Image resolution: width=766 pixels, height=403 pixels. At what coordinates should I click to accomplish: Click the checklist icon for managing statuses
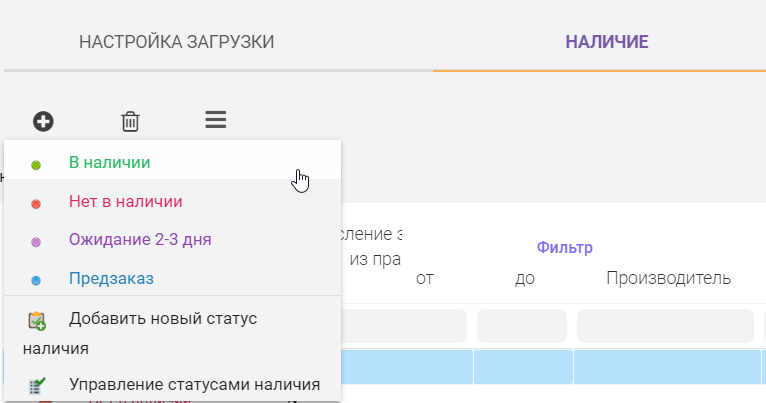(x=37, y=384)
